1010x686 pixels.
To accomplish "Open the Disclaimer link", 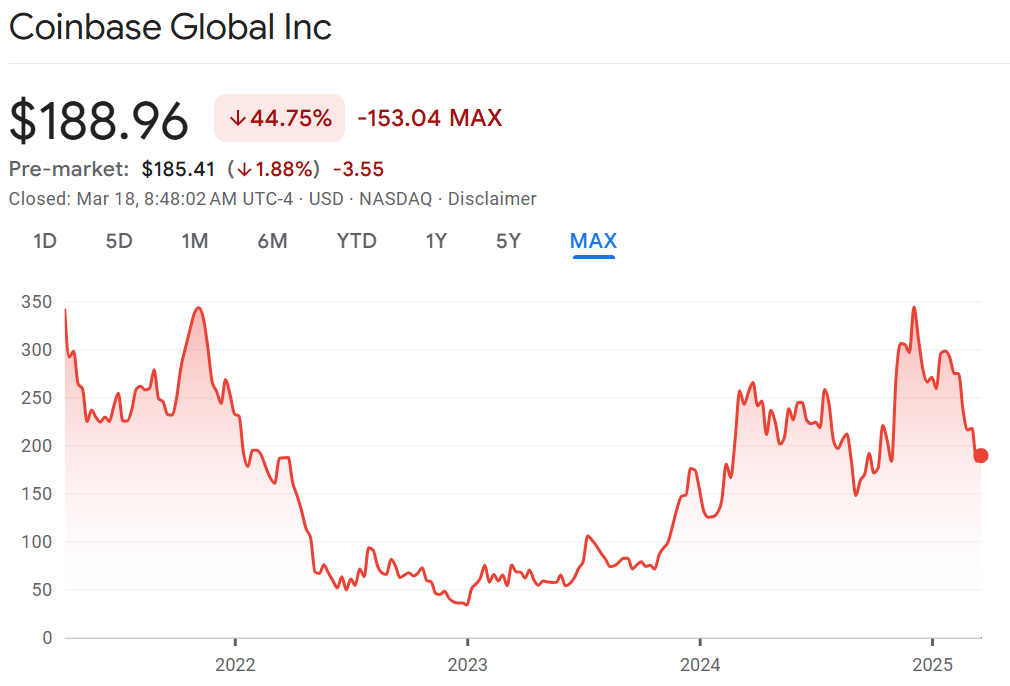I will [492, 199].
